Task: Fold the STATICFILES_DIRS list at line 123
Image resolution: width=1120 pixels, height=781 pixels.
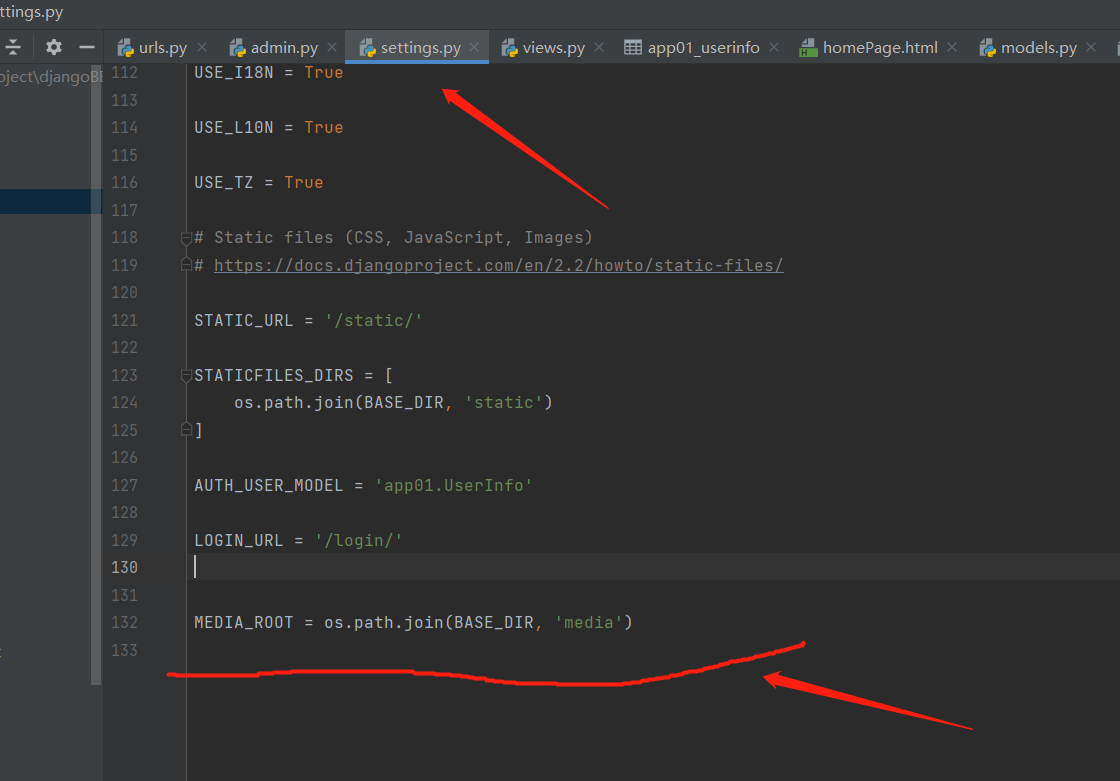Action: point(186,375)
